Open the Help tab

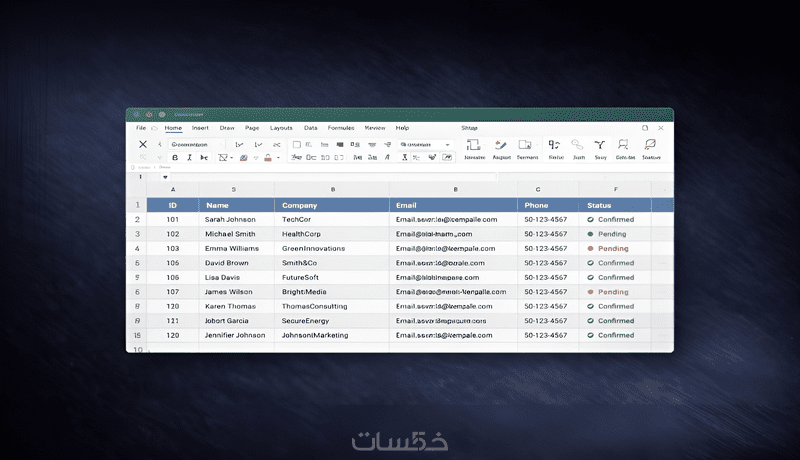402,128
